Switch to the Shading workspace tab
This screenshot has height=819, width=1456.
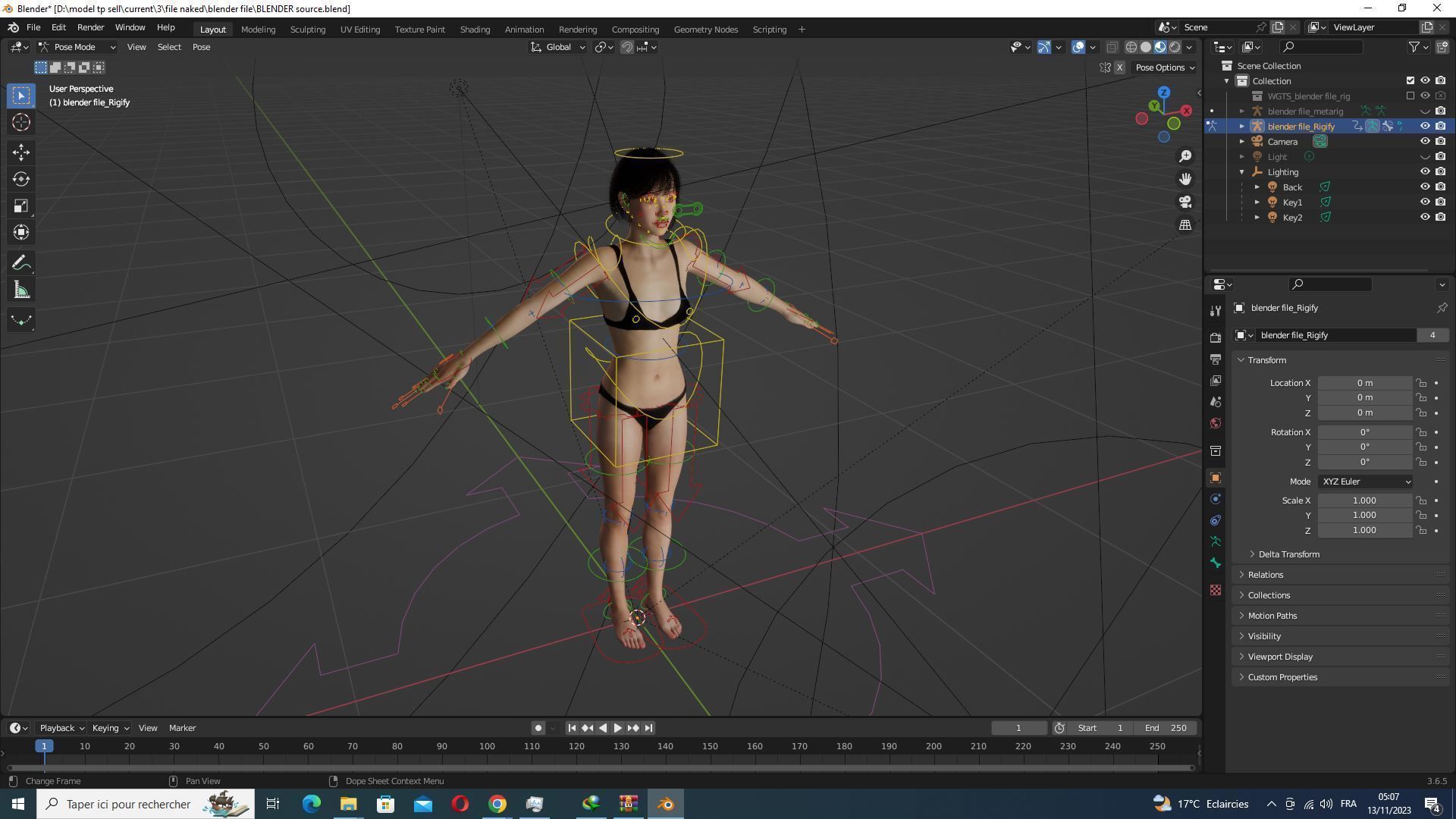tap(475, 29)
